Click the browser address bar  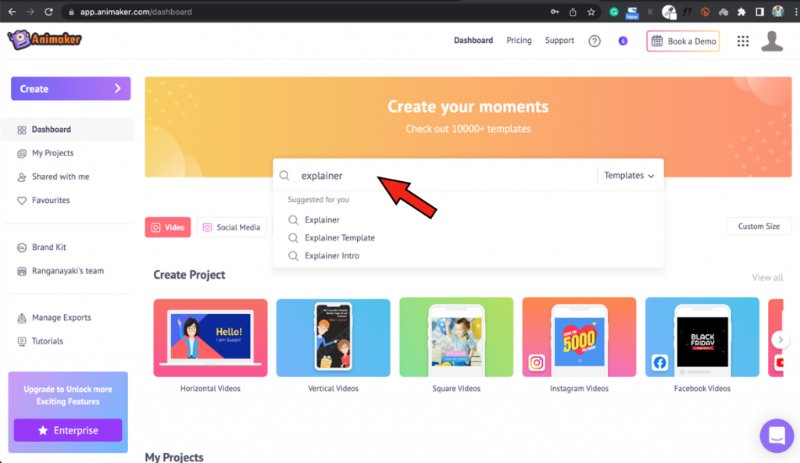(x=306, y=12)
